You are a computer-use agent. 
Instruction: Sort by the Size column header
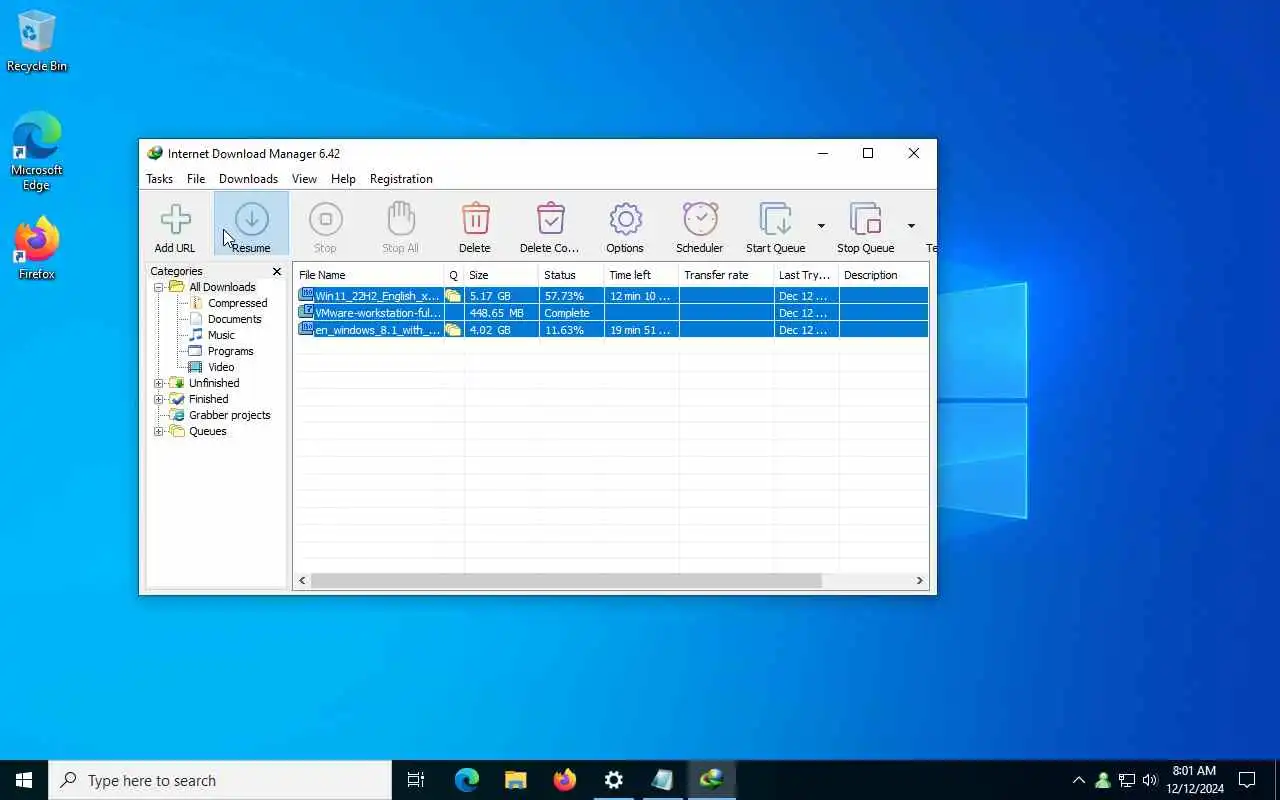pos(502,275)
